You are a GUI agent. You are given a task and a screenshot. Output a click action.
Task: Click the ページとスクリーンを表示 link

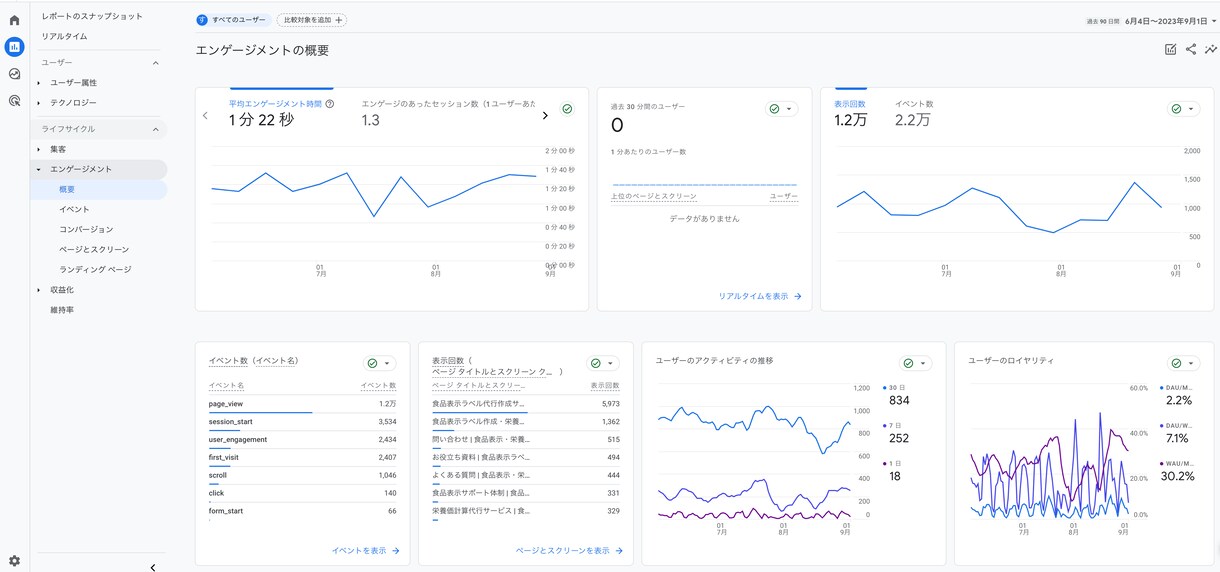[x=569, y=550]
